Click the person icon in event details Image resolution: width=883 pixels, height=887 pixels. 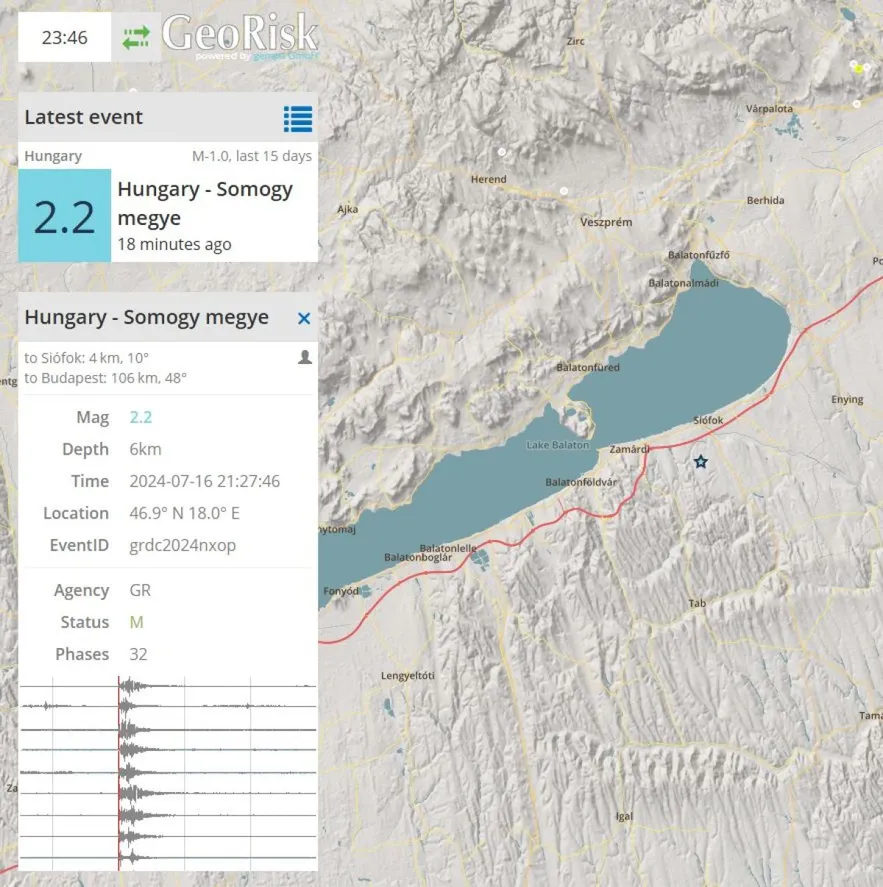point(305,357)
